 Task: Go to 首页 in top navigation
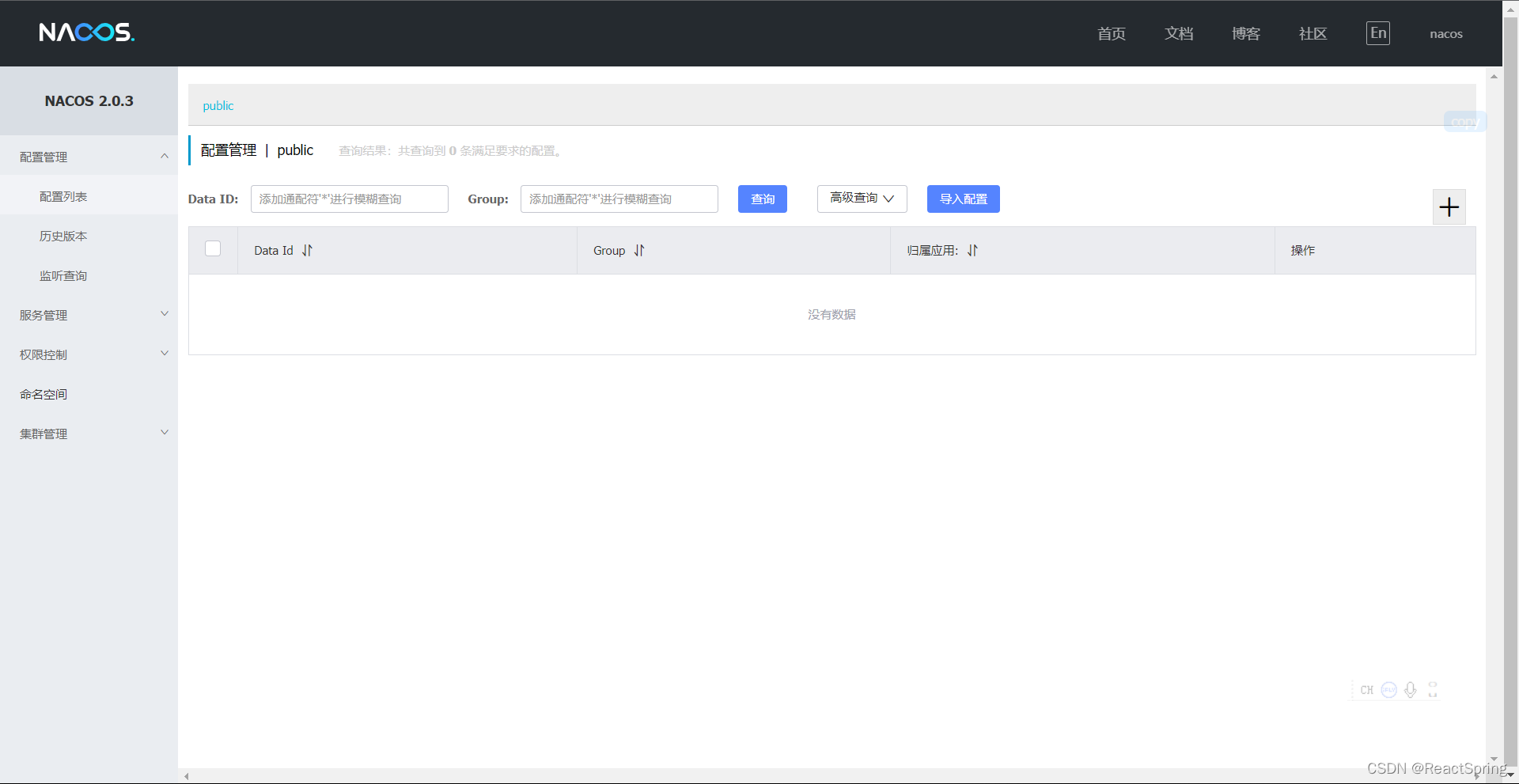(x=1111, y=33)
